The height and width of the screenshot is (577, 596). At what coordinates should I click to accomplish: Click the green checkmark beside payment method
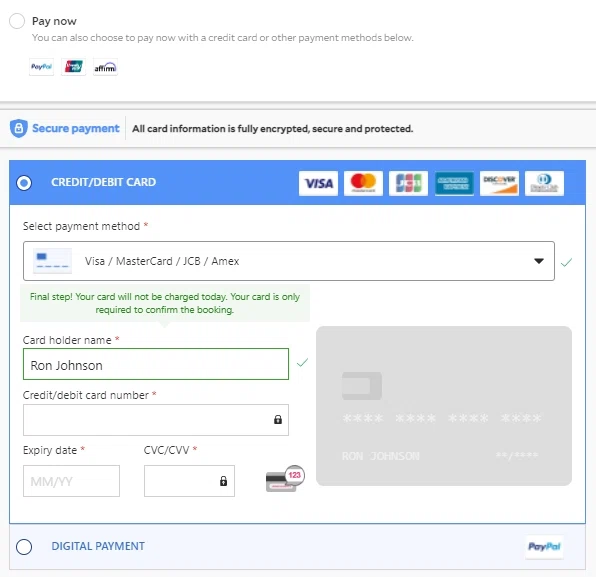coord(566,262)
